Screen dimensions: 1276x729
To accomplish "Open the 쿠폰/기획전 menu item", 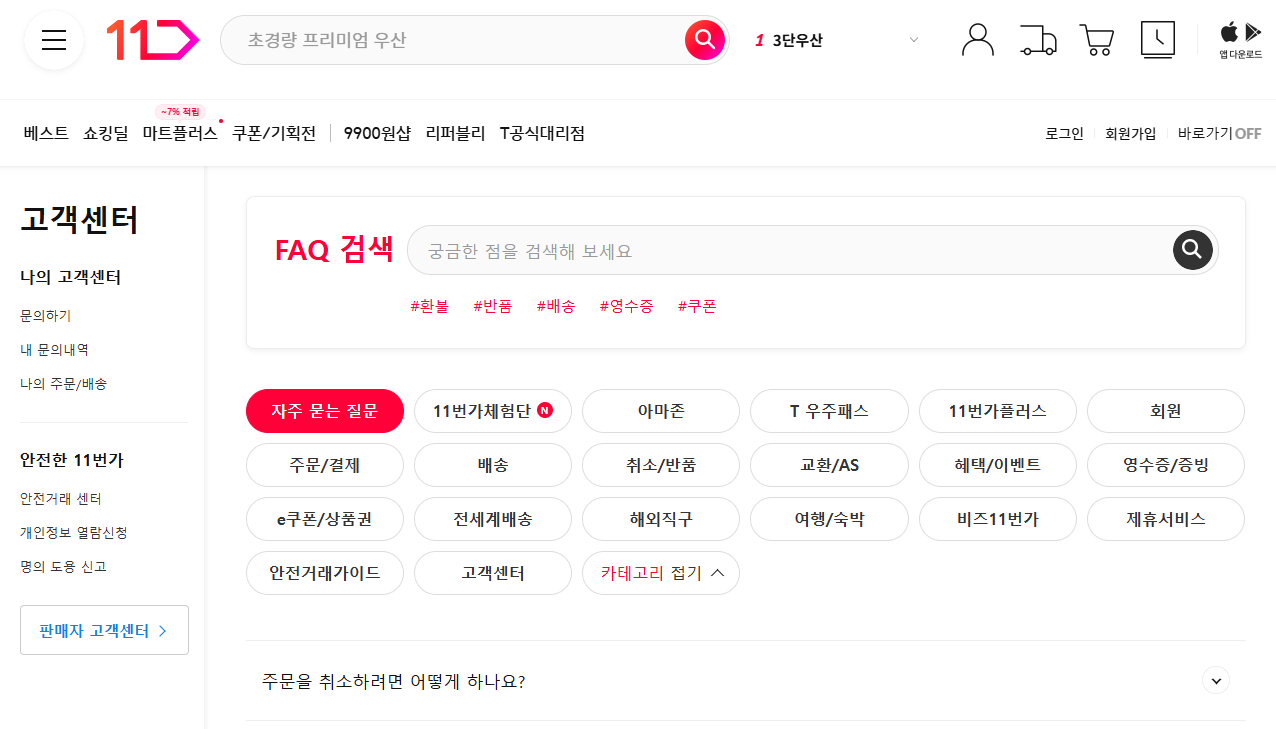I will tap(274, 133).
